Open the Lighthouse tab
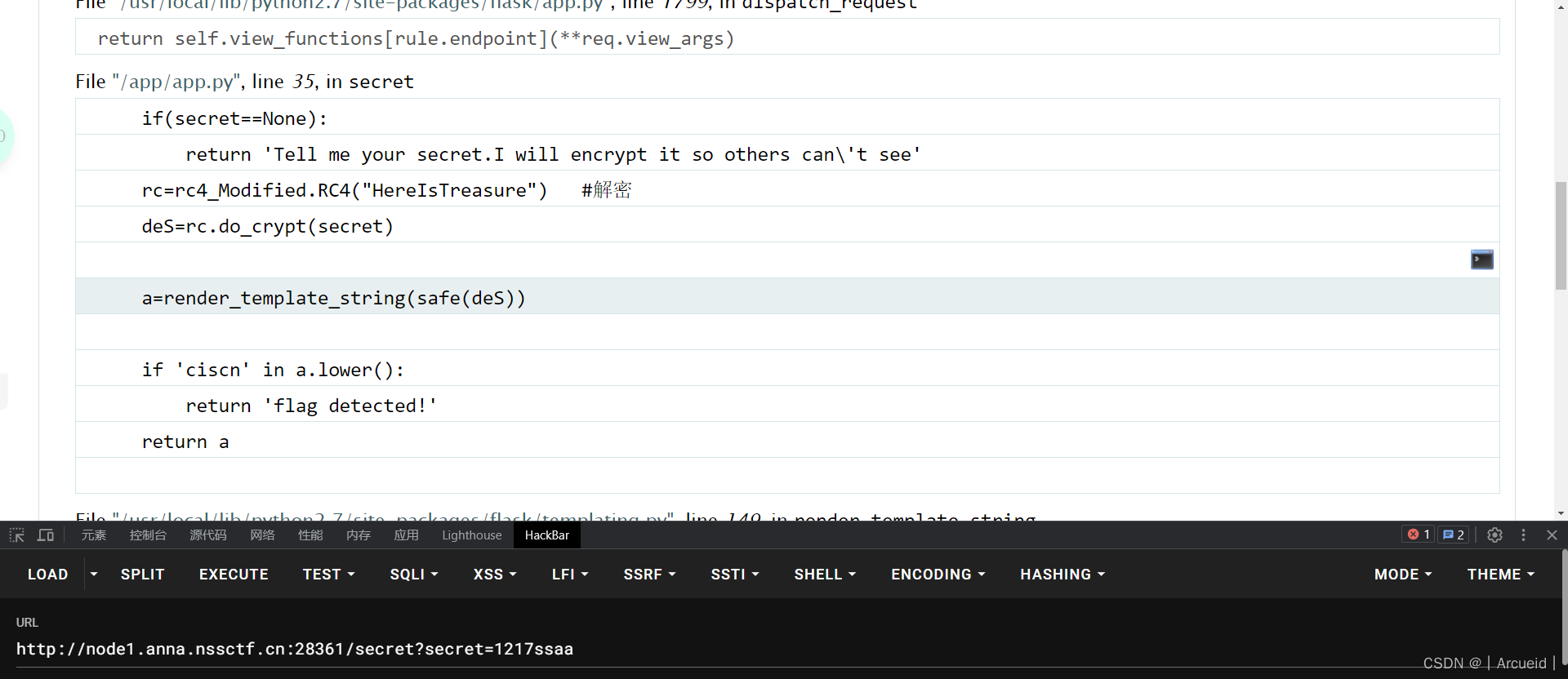 (x=472, y=535)
